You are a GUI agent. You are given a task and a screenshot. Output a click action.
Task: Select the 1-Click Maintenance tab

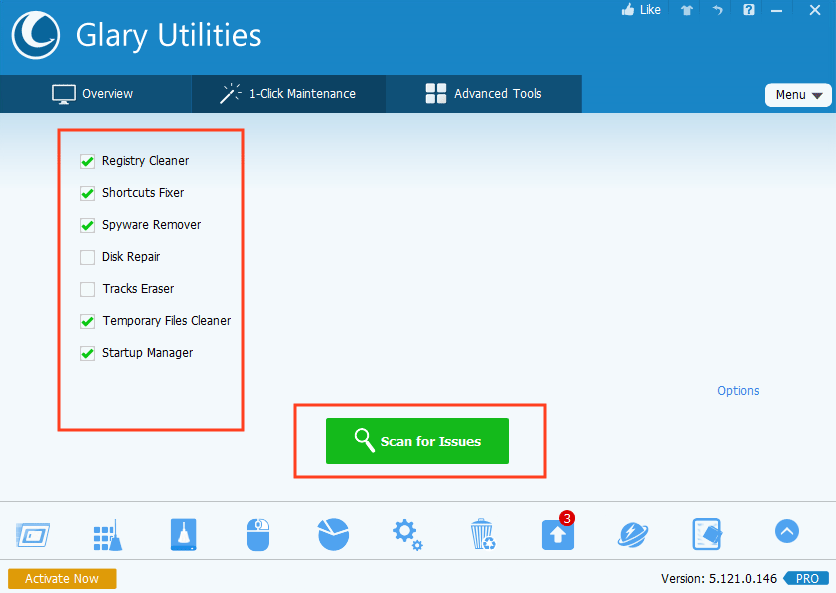tap(288, 94)
